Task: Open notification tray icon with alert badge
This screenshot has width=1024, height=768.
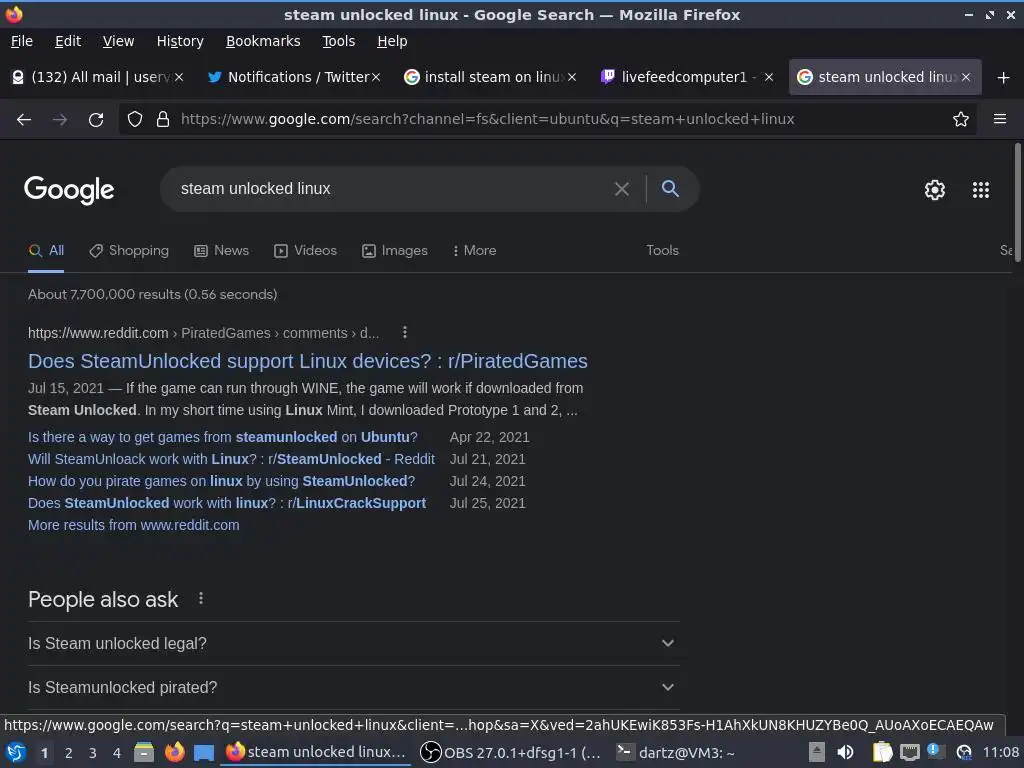Action: 935,752
